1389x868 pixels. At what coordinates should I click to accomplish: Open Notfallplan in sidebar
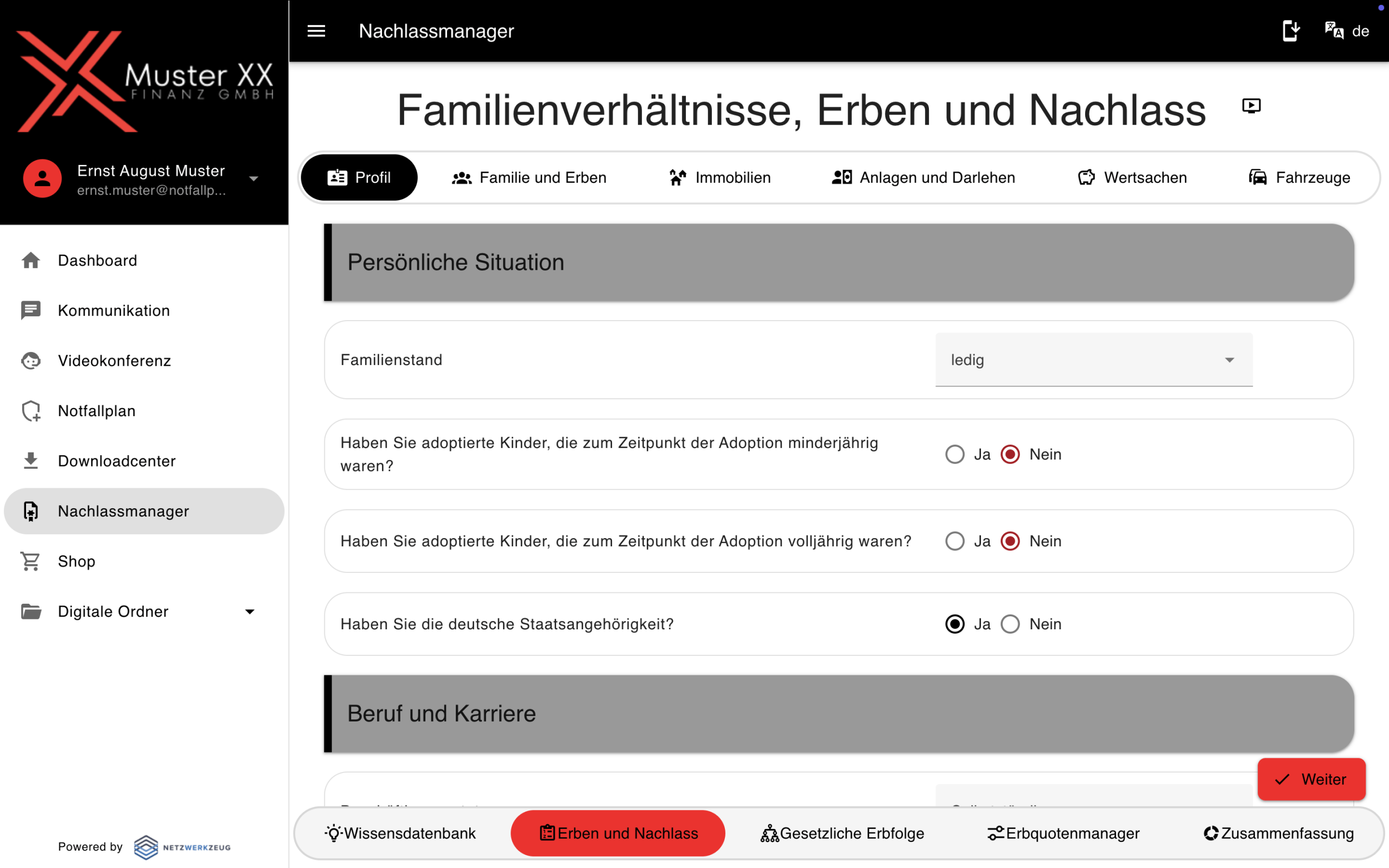click(144, 411)
